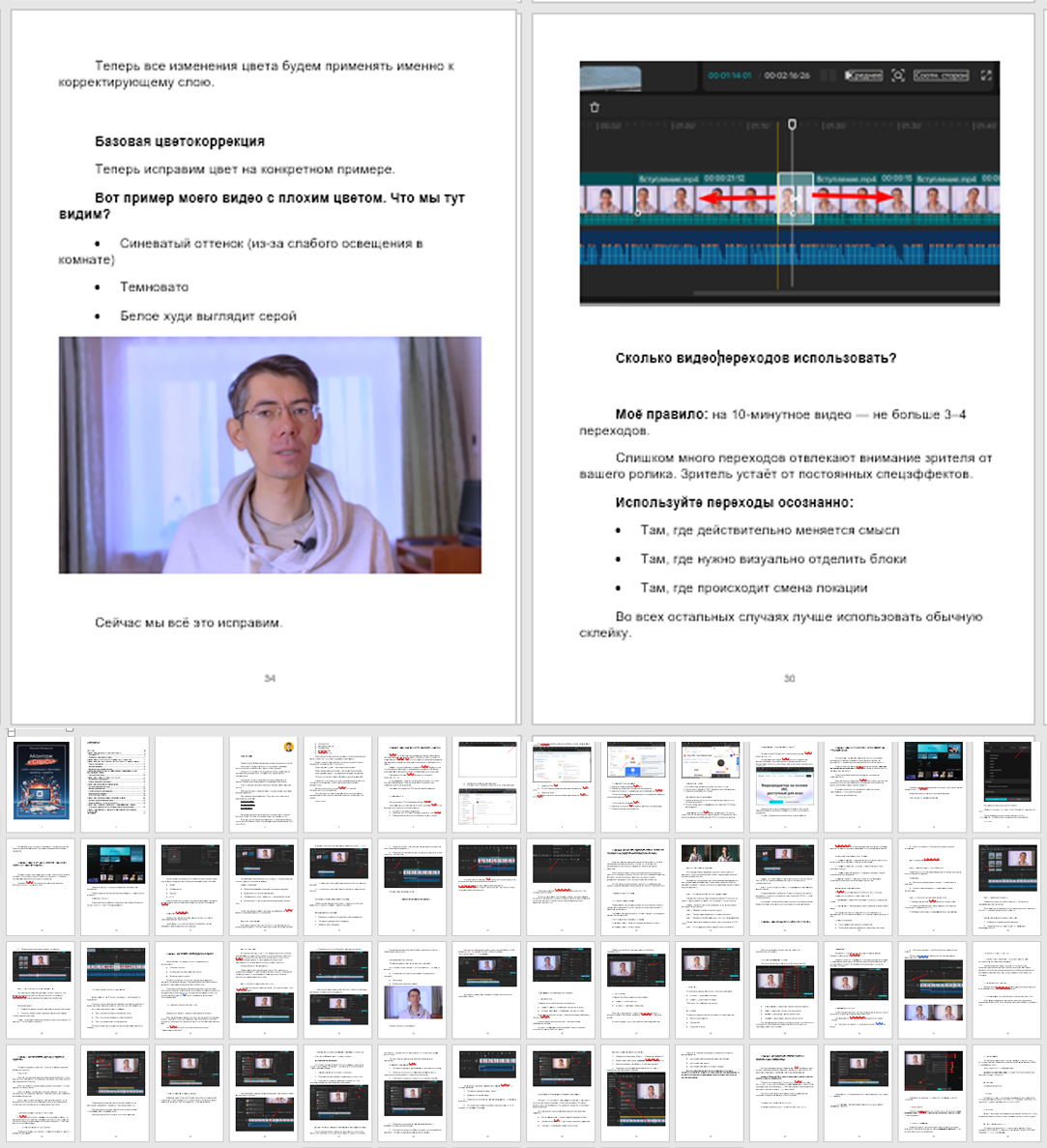Image resolution: width=1047 pixels, height=1148 pixels.
Task: Click the yellow avatar icon in the first-row thumbnail
Action: click(x=289, y=748)
